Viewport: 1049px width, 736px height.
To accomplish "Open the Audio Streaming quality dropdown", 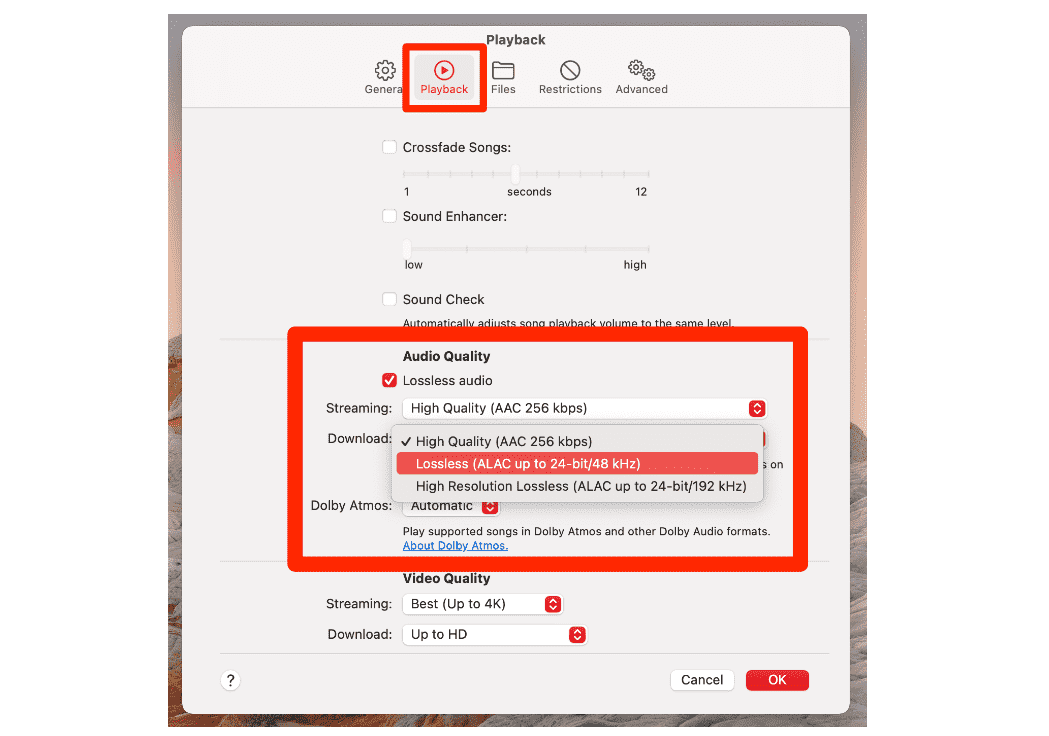I will tap(585, 408).
